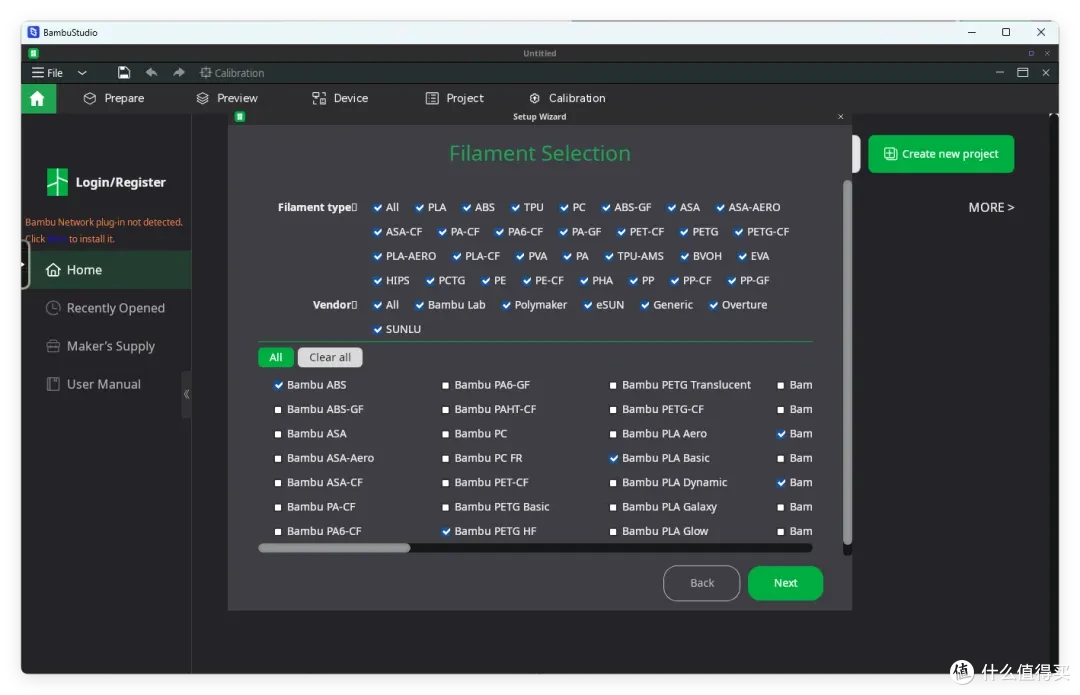
Task: Maximize the BambuStudio outer window
Action: tap(1006, 32)
